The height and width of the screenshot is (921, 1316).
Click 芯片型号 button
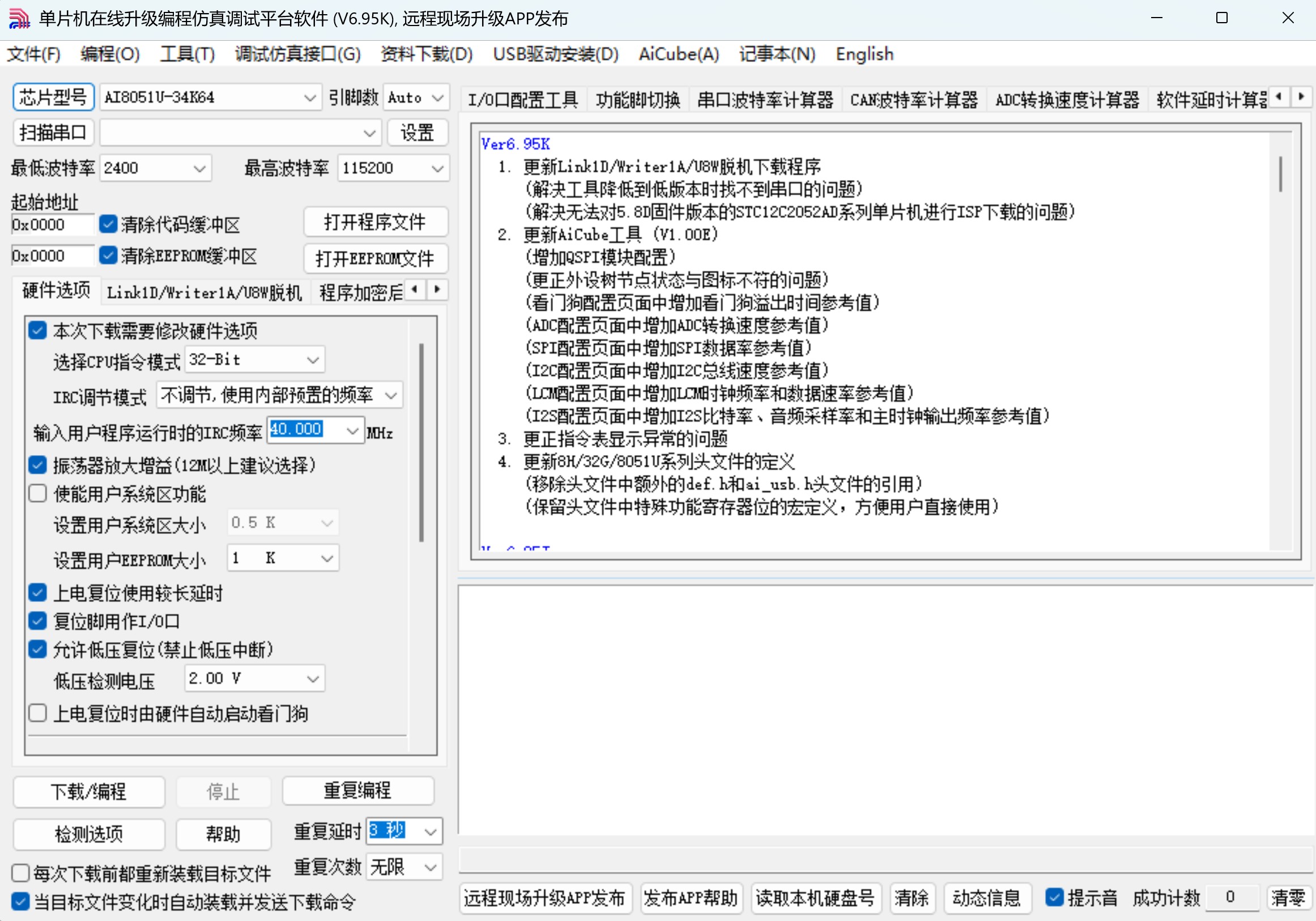(x=53, y=97)
